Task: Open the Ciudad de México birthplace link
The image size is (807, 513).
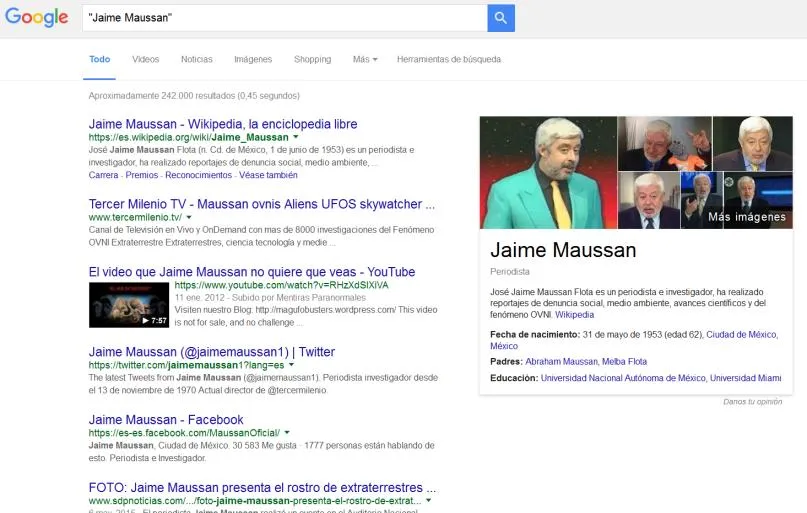Action: (x=742, y=334)
